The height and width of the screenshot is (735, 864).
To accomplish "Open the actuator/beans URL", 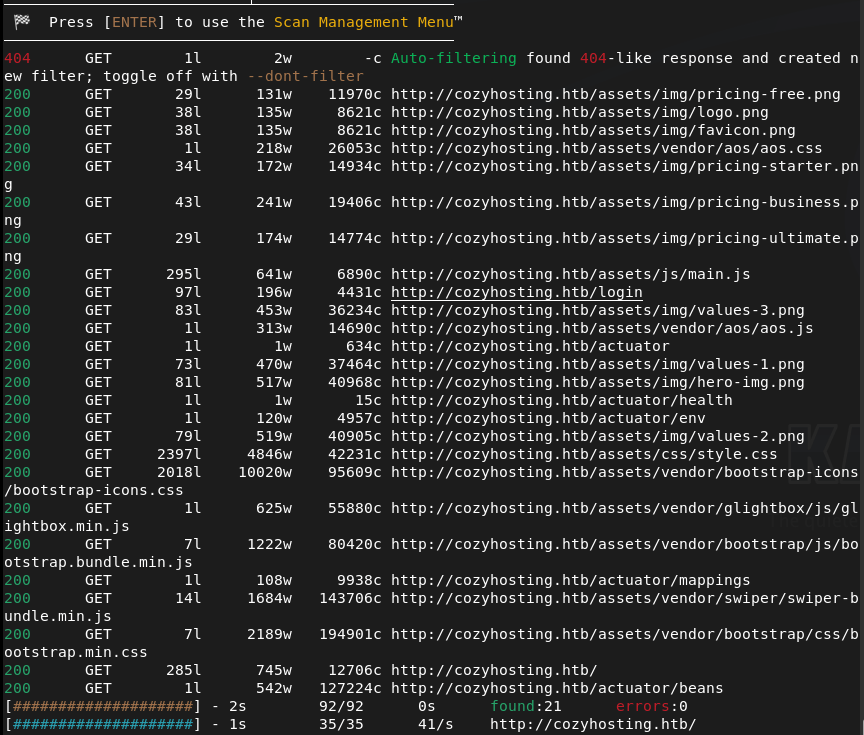I will 556,688.
